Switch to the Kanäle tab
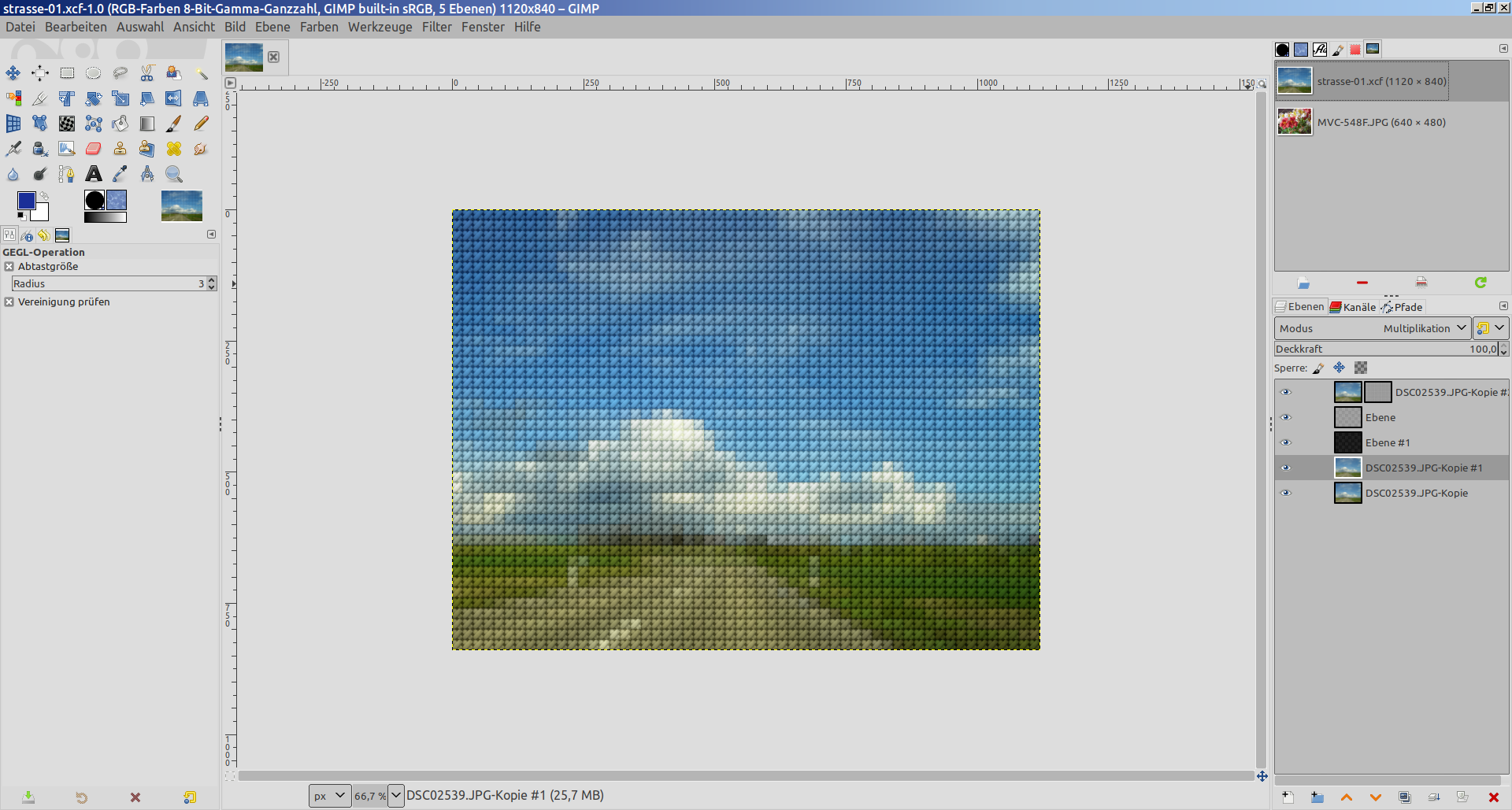Image resolution: width=1512 pixels, height=810 pixels. (1353, 307)
